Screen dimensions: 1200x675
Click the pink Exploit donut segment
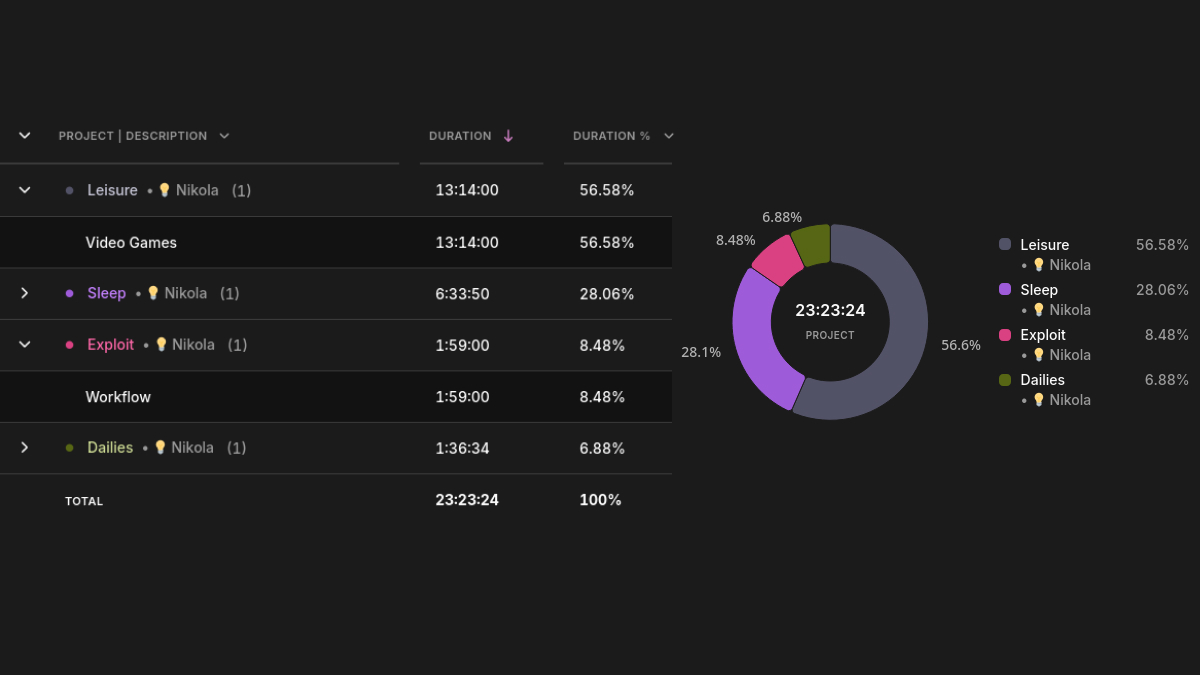(776, 263)
